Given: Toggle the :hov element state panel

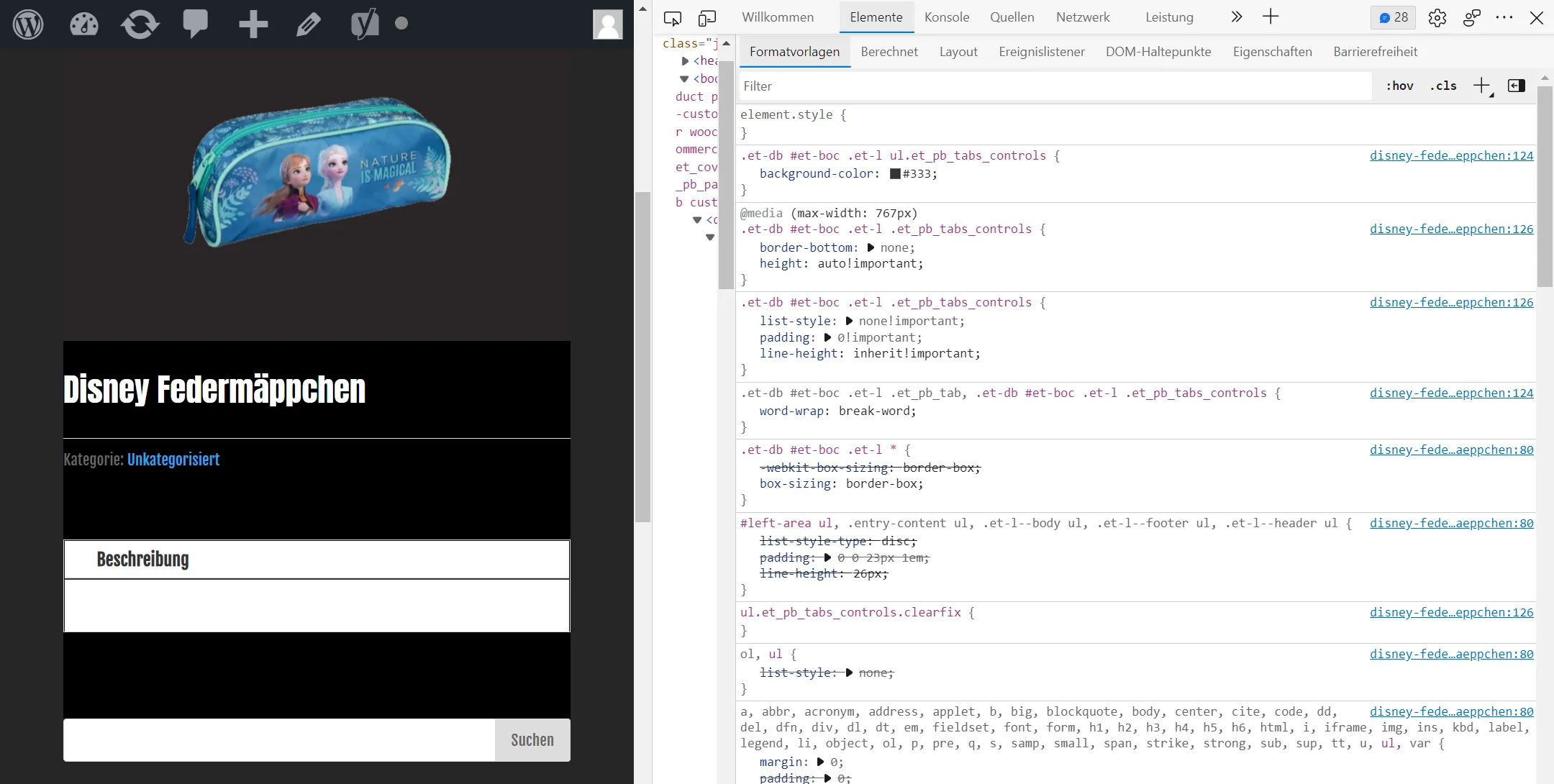Looking at the screenshot, I should click(x=1399, y=86).
